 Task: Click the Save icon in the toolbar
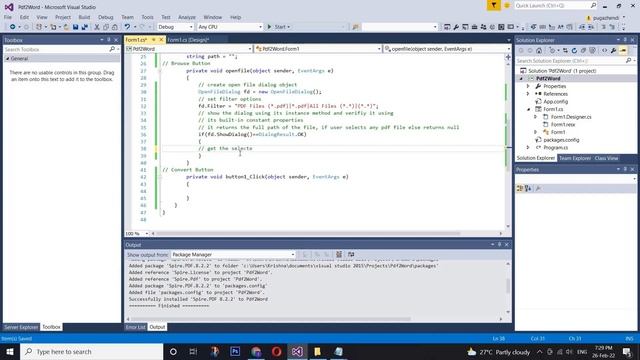(x=76, y=27)
